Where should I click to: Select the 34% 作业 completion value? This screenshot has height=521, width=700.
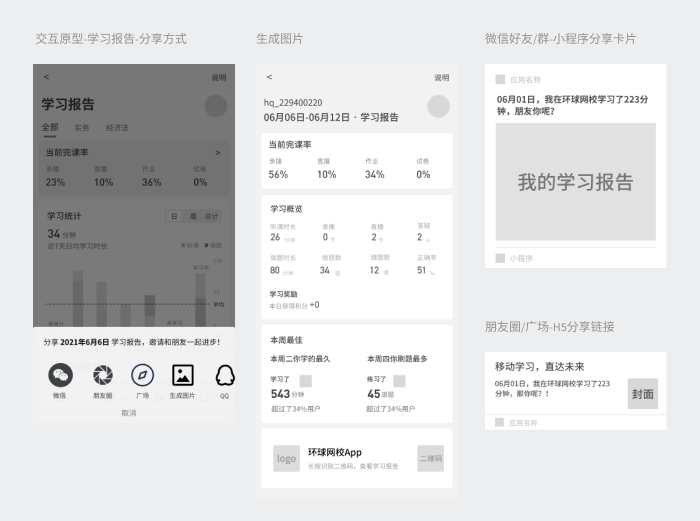click(375, 175)
